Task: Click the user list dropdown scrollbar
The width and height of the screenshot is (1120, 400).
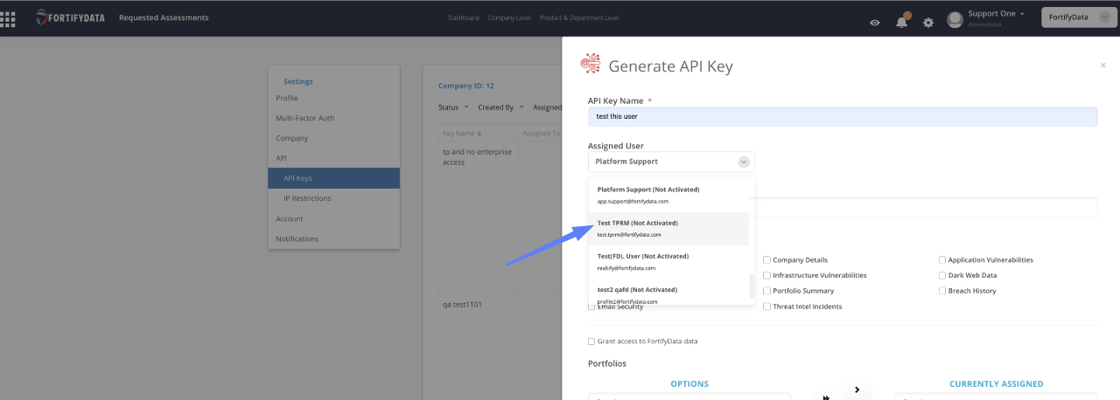Action: tap(750, 286)
